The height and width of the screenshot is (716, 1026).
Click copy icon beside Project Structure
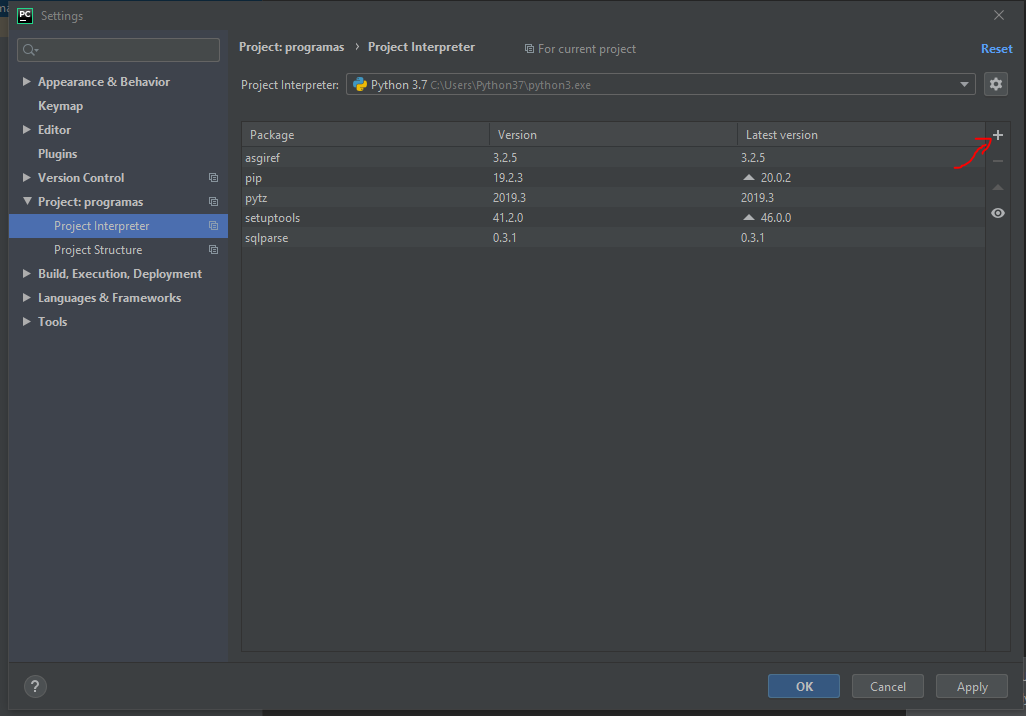[213, 249]
